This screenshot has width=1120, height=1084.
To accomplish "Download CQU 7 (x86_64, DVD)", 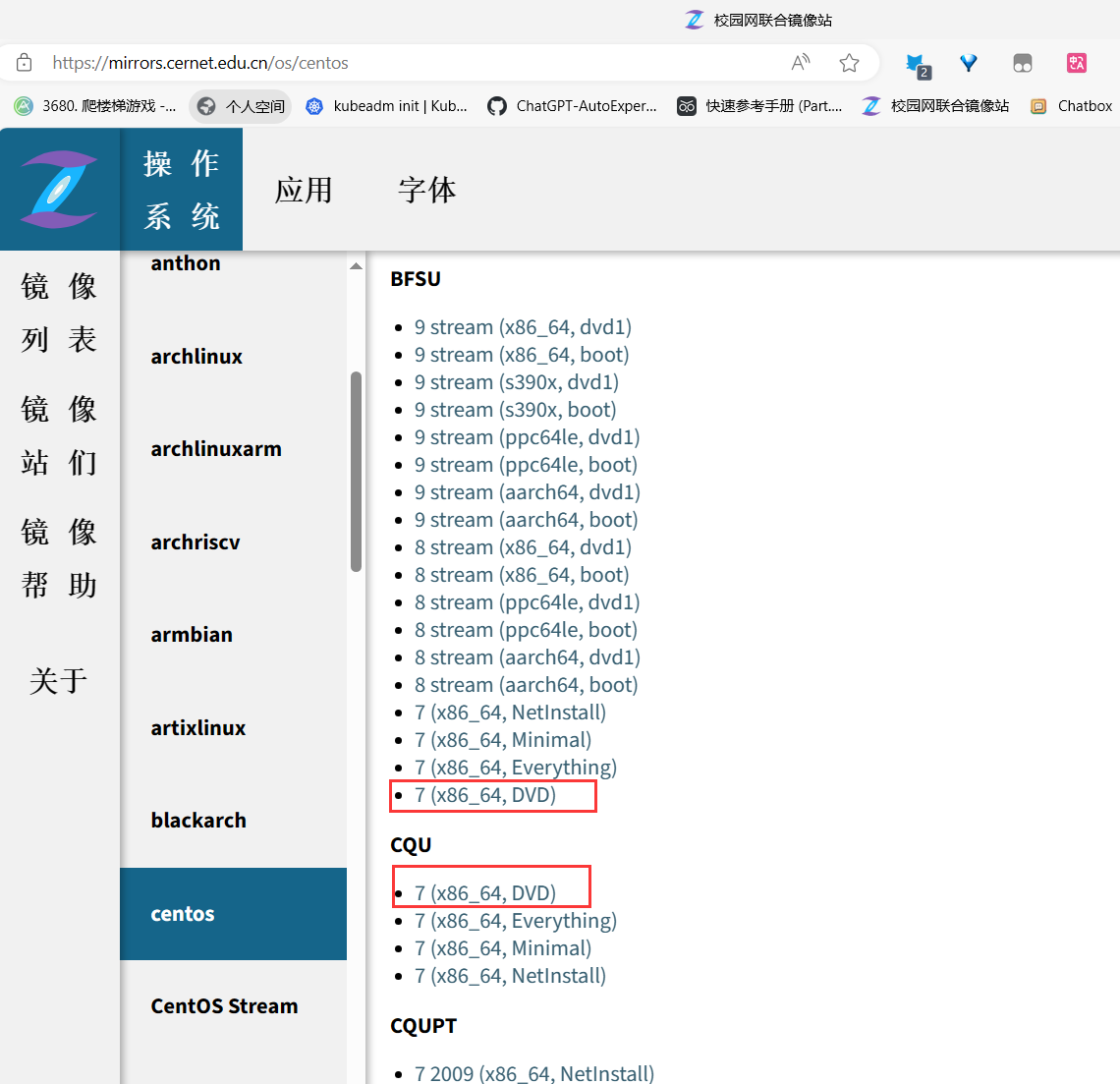I will pos(485,893).
